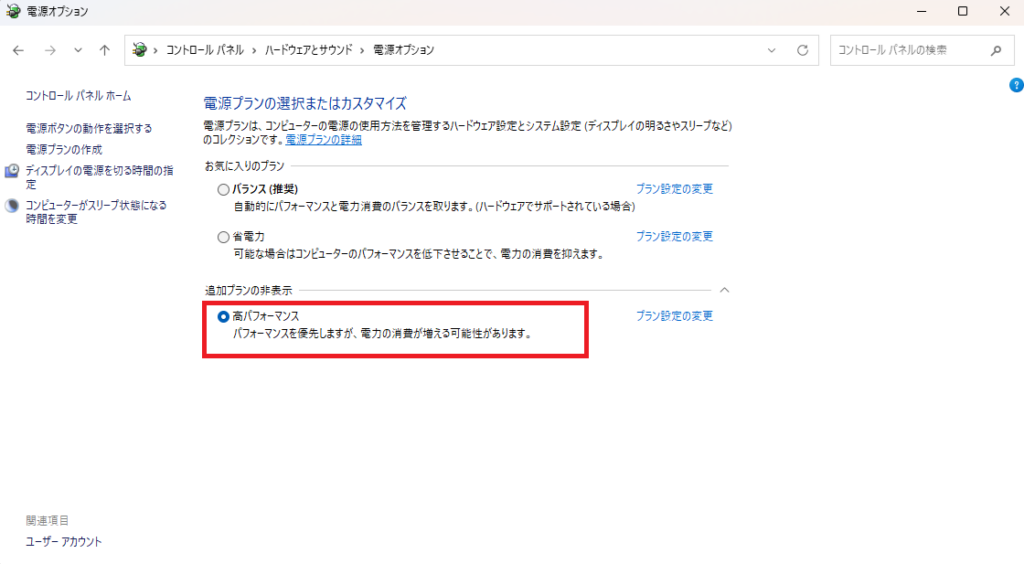Image resolution: width=1024 pixels, height=564 pixels.
Task: Click the お気に入りのプラン section label
Action: pyautogui.click(x=245, y=166)
